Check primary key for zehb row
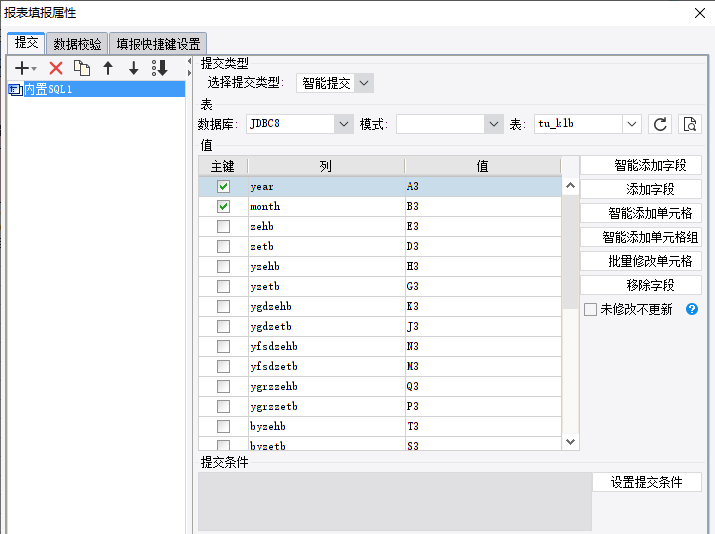The height and width of the screenshot is (534, 715). point(223,227)
